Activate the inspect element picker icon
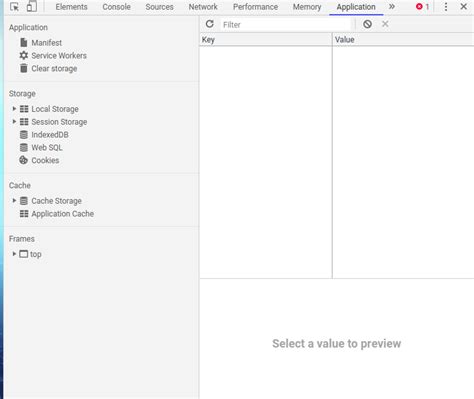Viewport: 474px width, 399px height. pos(14,6)
